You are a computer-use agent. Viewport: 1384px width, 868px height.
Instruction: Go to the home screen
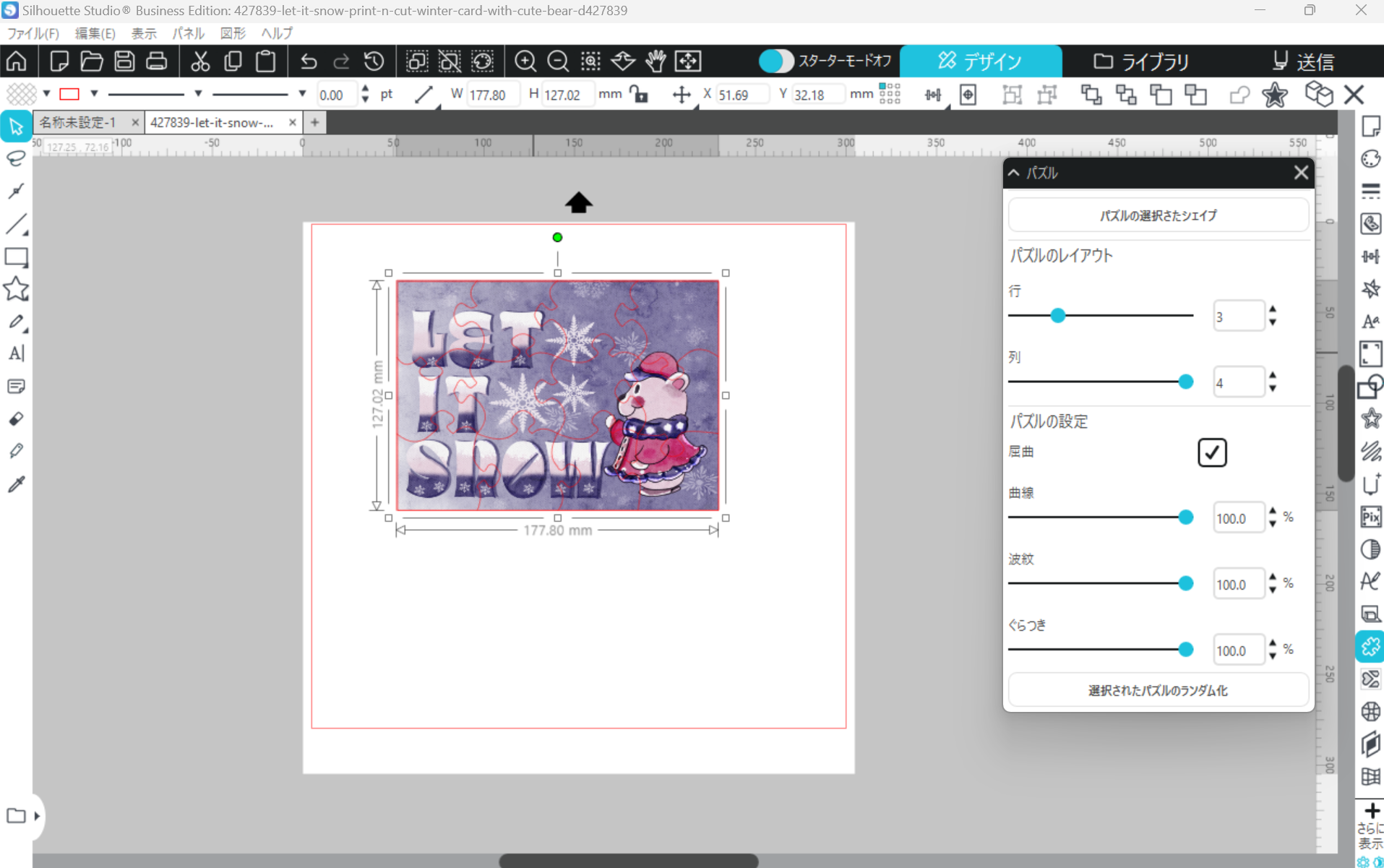point(16,61)
